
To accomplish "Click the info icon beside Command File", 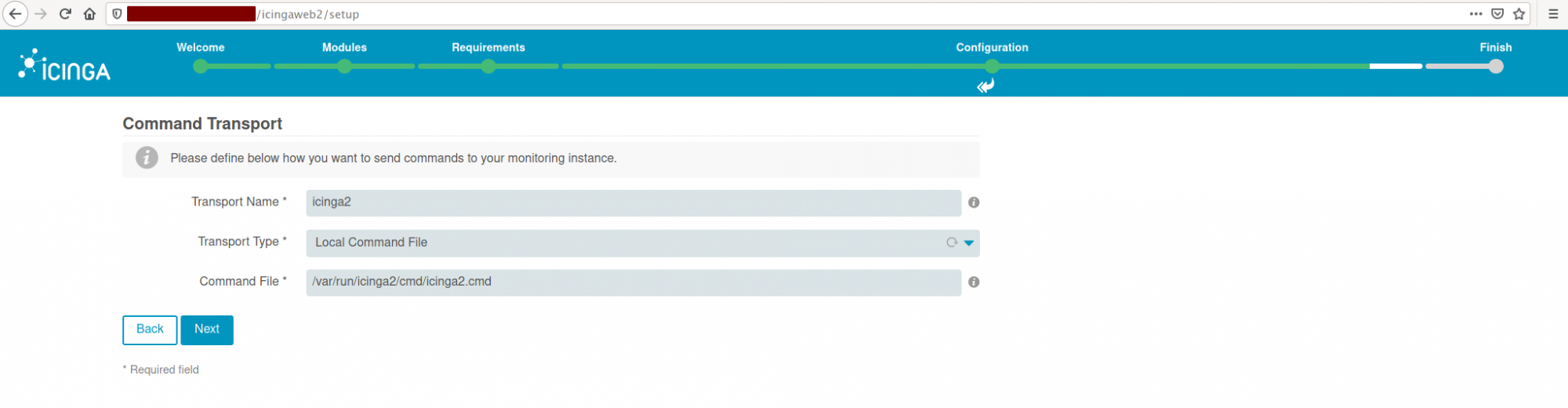I will (974, 282).
